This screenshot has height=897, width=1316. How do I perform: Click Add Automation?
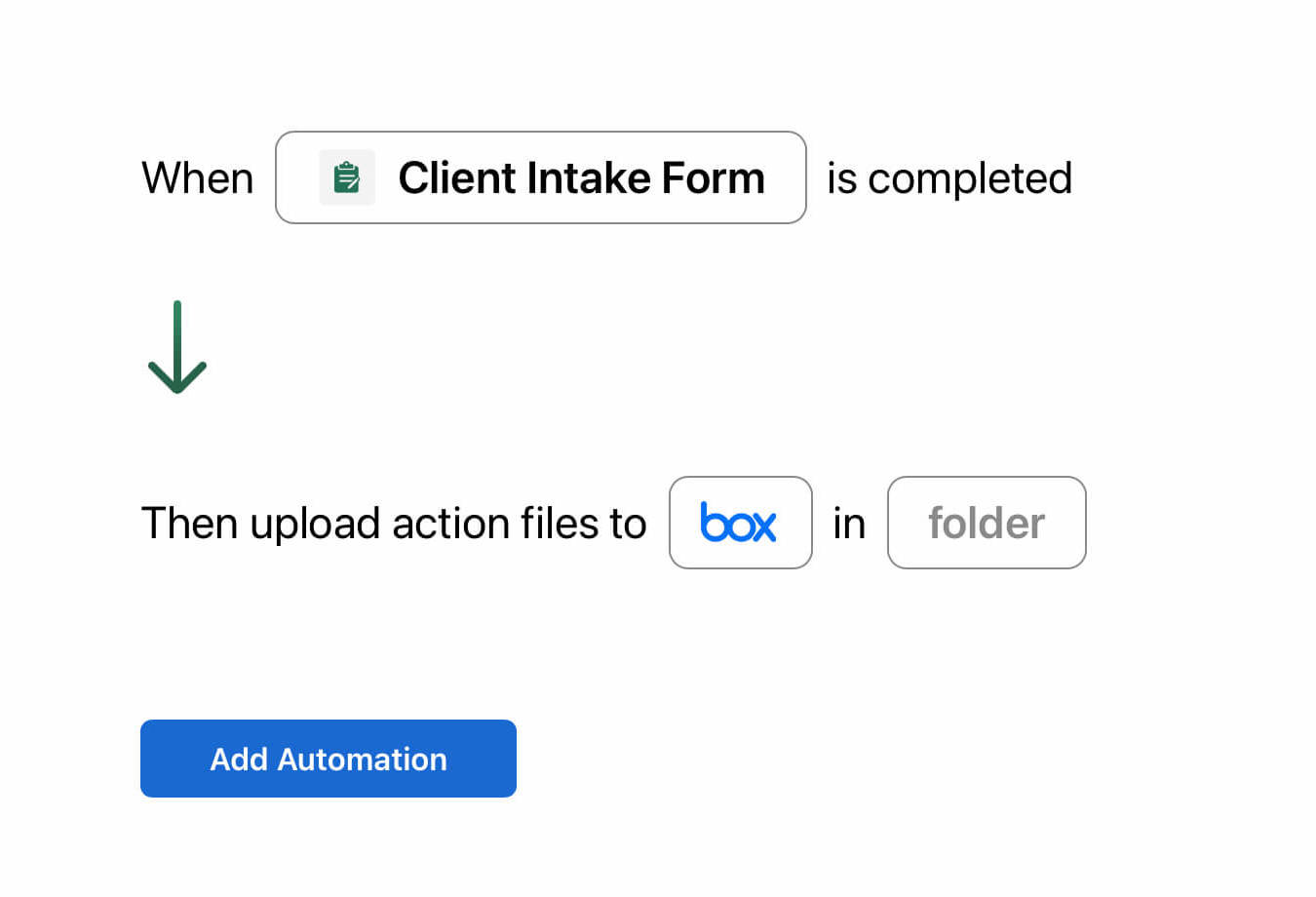point(328,758)
